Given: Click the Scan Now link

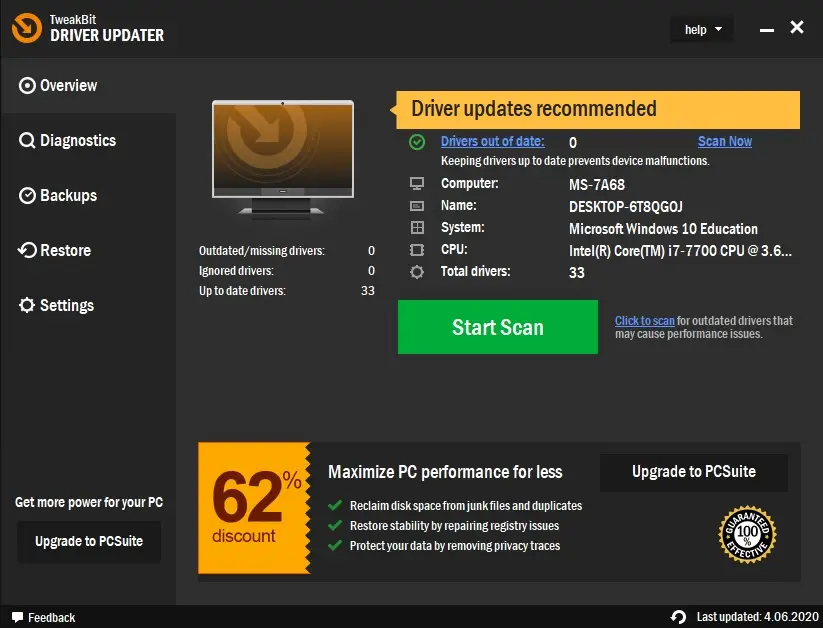Looking at the screenshot, I should (x=725, y=141).
